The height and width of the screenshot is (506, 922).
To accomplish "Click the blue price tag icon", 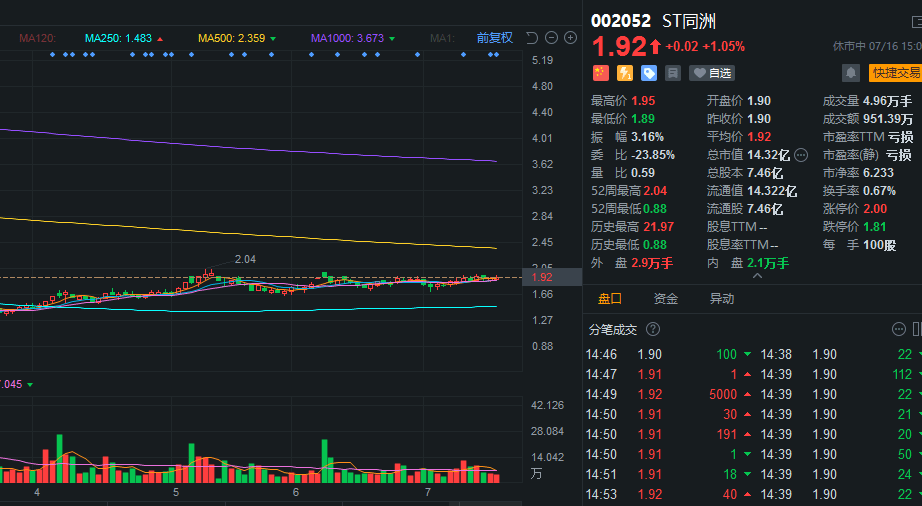I will [649, 73].
